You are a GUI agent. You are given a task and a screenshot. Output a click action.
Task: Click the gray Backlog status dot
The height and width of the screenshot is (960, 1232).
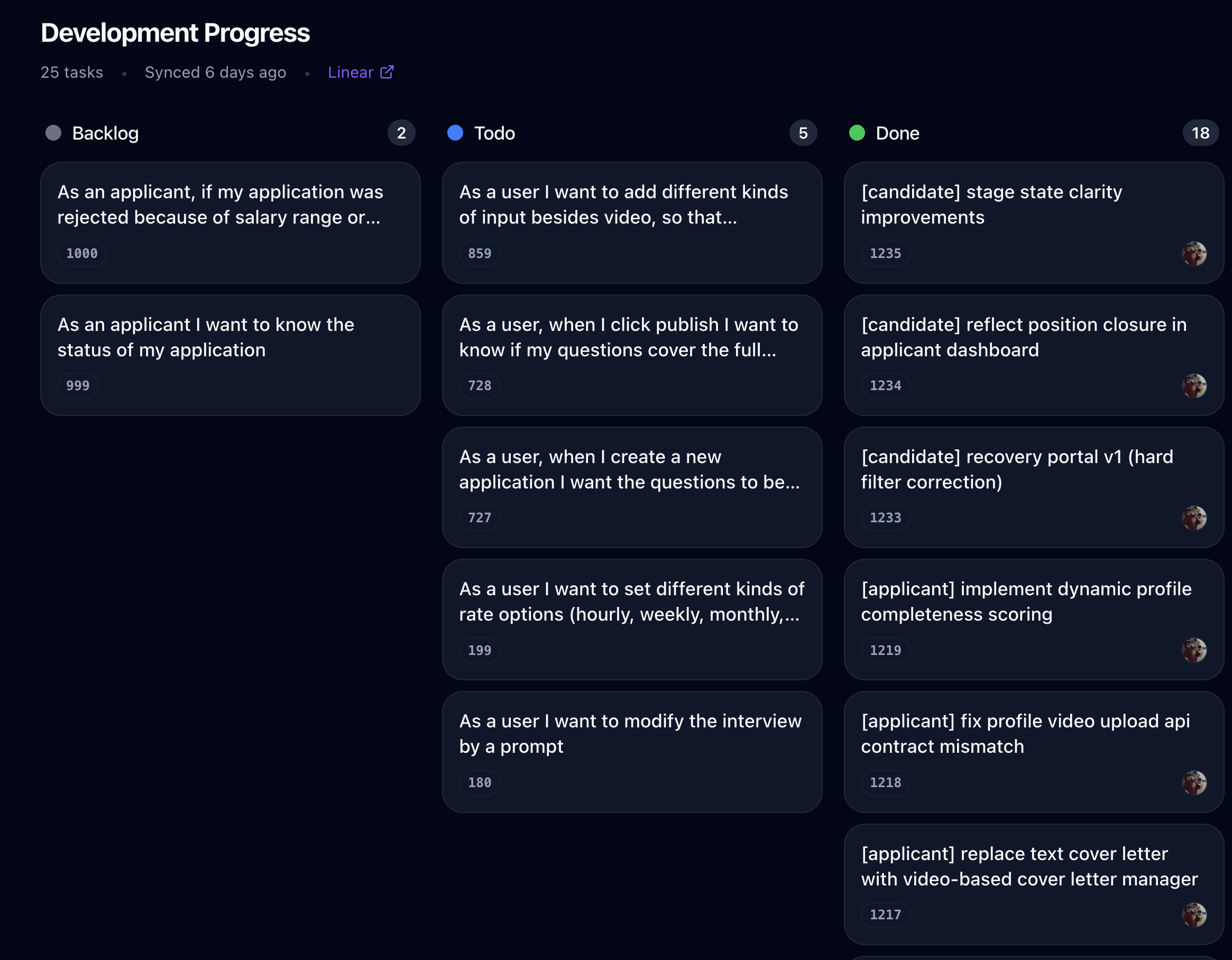(53, 133)
